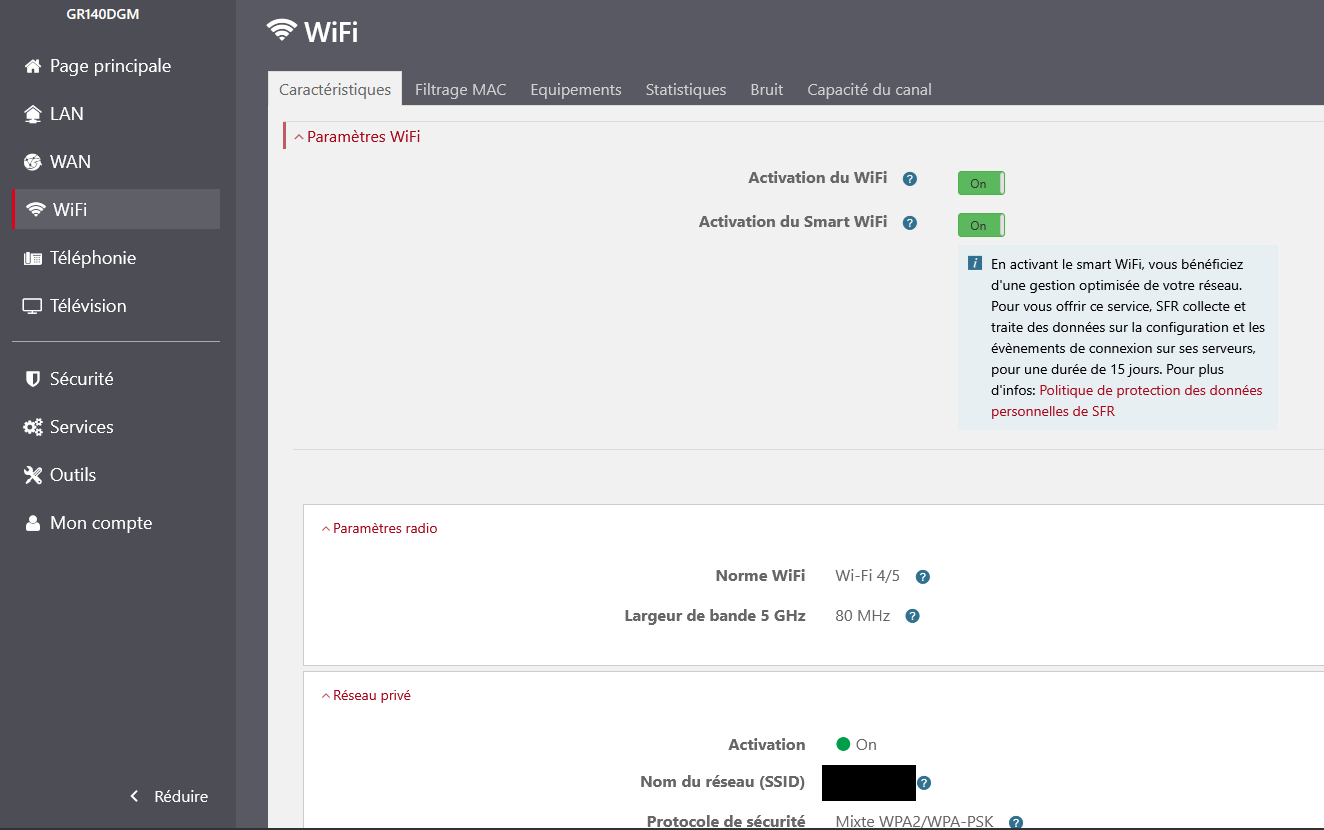This screenshot has height=830, width=1324.
Task: Click the home icon for Page principale
Action: pos(33,67)
